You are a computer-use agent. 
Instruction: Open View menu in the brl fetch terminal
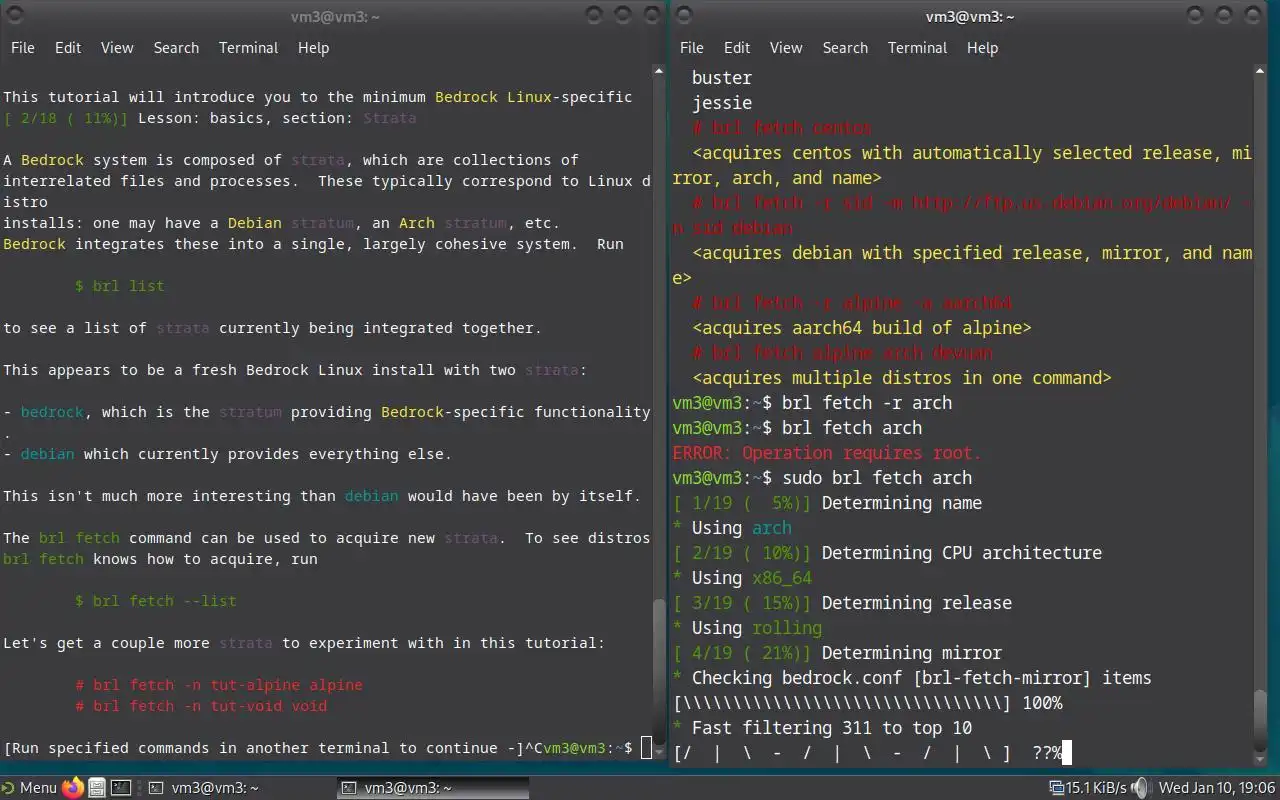[786, 48]
